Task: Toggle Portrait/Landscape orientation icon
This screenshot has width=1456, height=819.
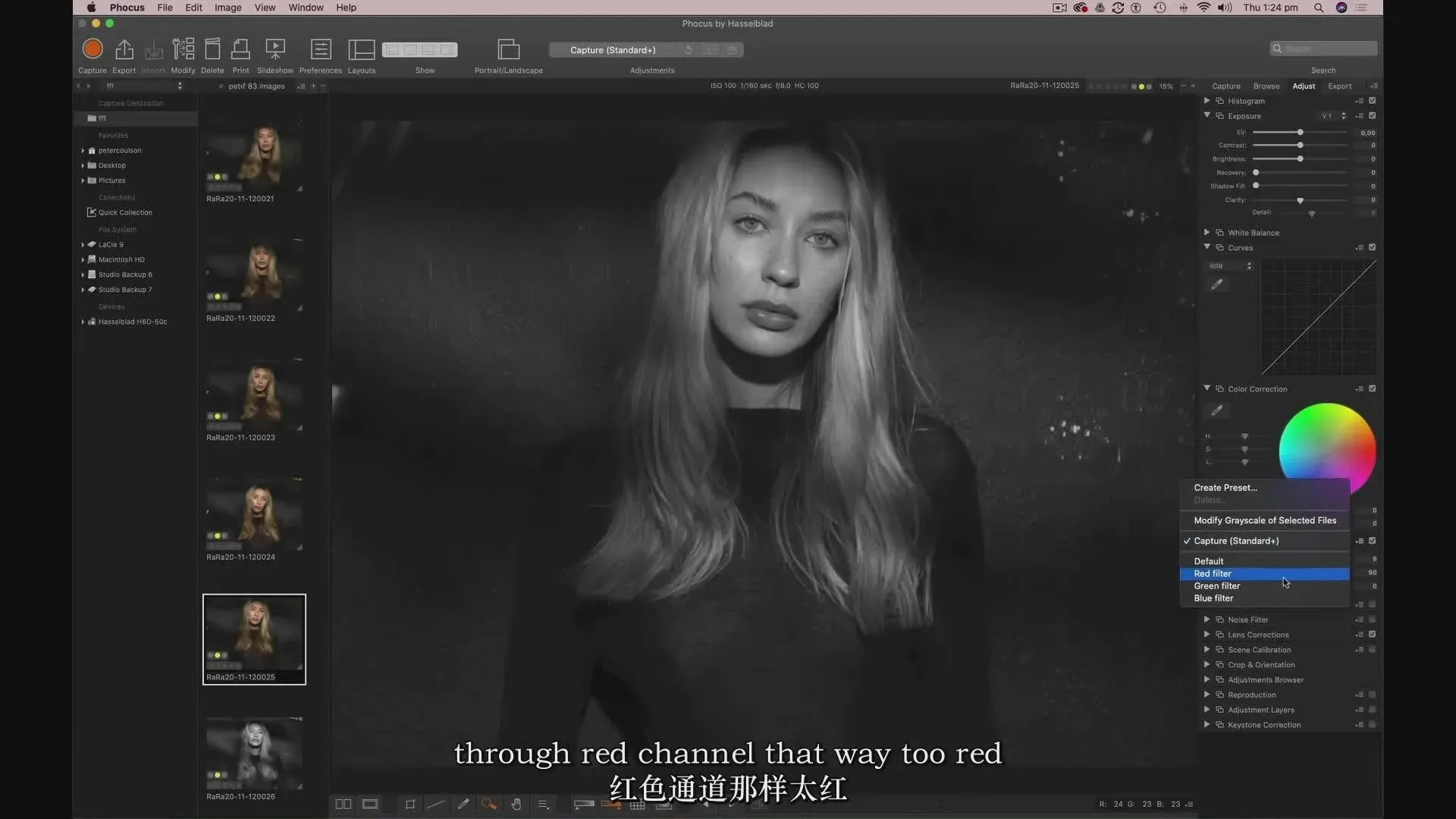Action: point(508,49)
